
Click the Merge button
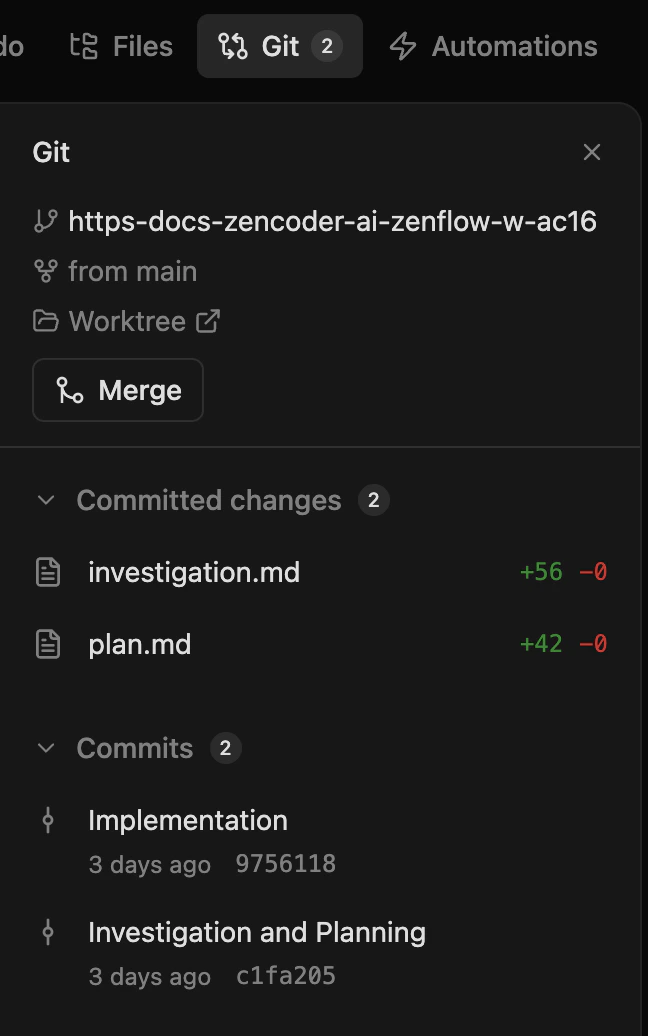(118, 390)
